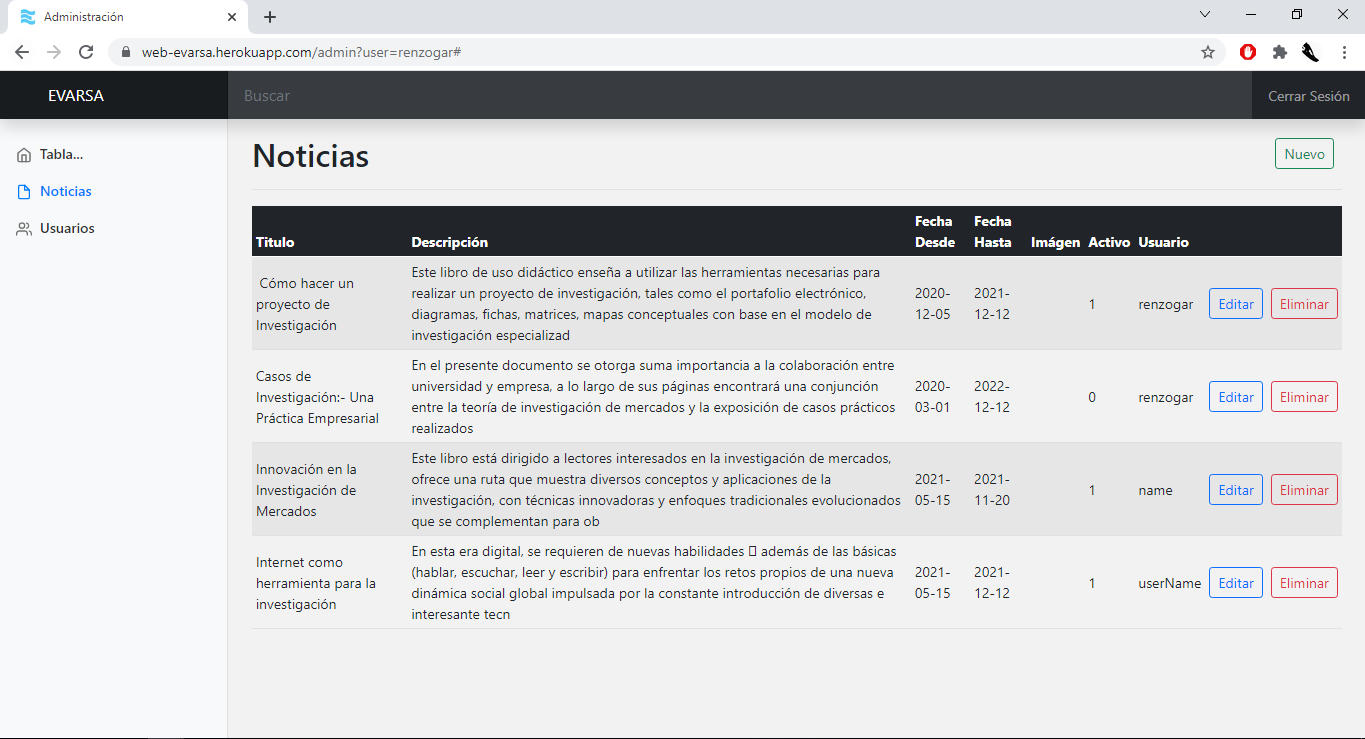Open the Noticias sidebar item
1365x739 pixels.
66,191
